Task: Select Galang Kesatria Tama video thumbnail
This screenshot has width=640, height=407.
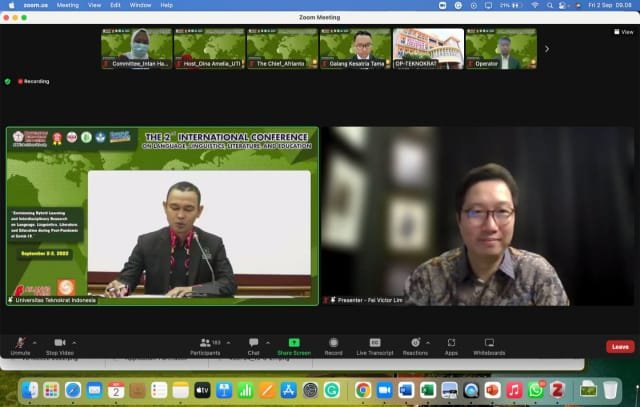Action: tap(355, 48)
